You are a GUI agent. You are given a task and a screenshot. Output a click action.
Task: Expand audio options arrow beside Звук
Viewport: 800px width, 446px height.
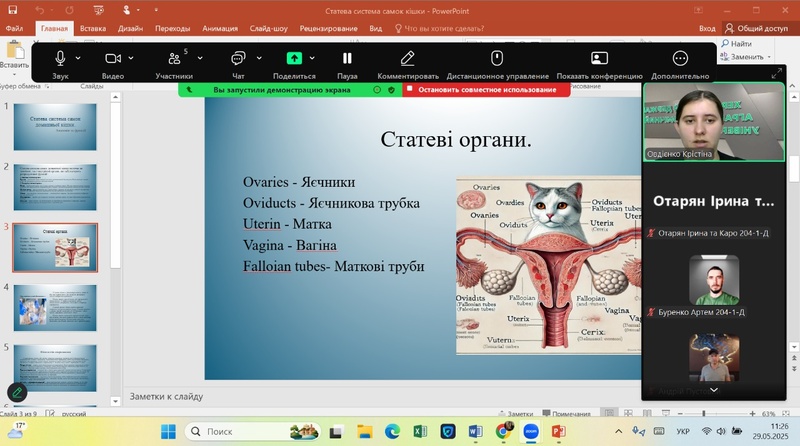tap(78, 58)
